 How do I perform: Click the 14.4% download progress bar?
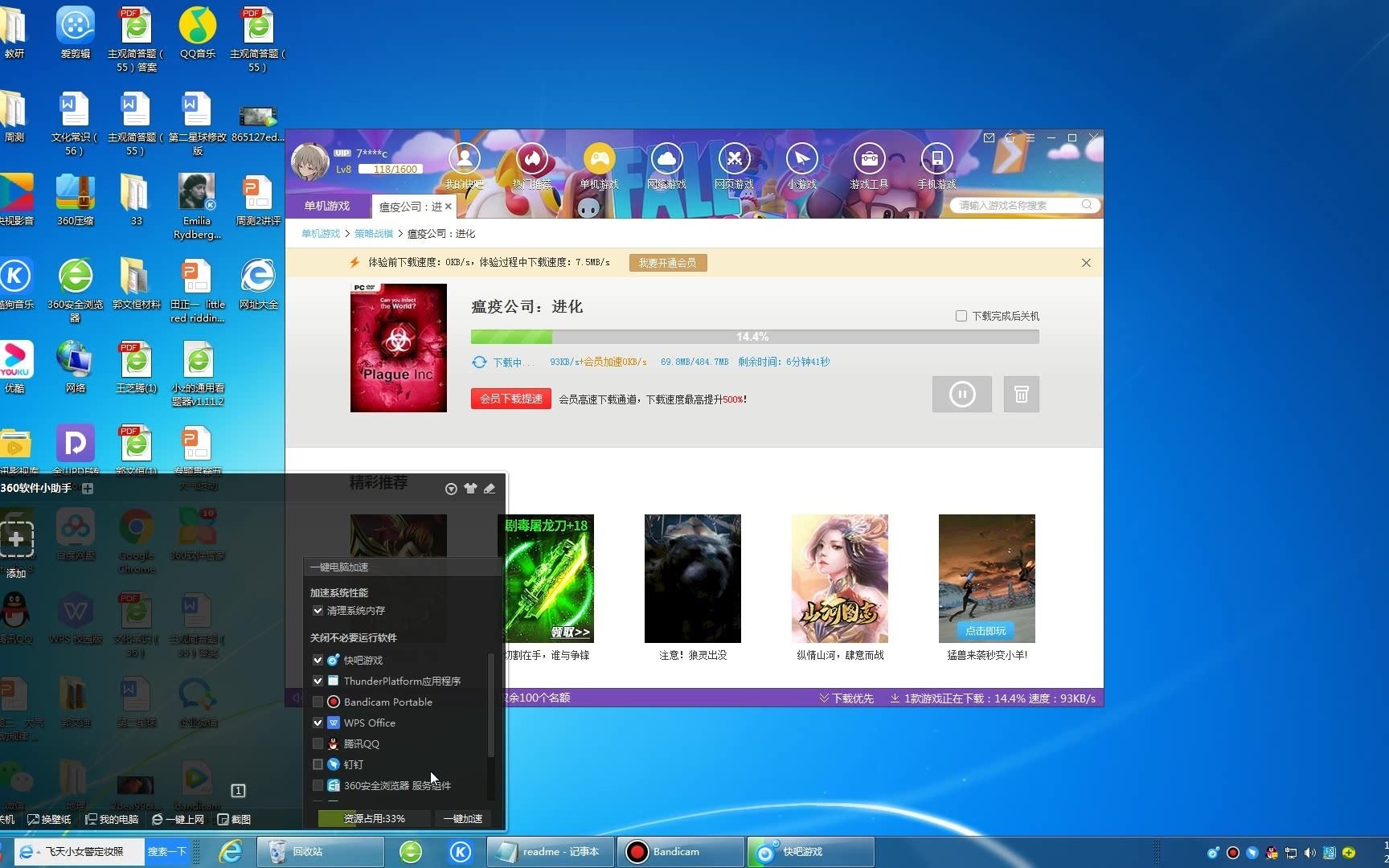click(755, 337)
